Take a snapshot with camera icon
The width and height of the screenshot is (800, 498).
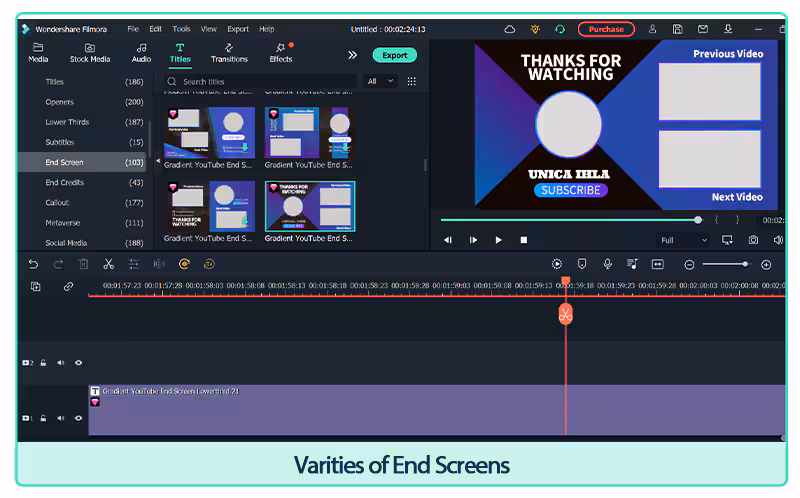tap(753, 240)
